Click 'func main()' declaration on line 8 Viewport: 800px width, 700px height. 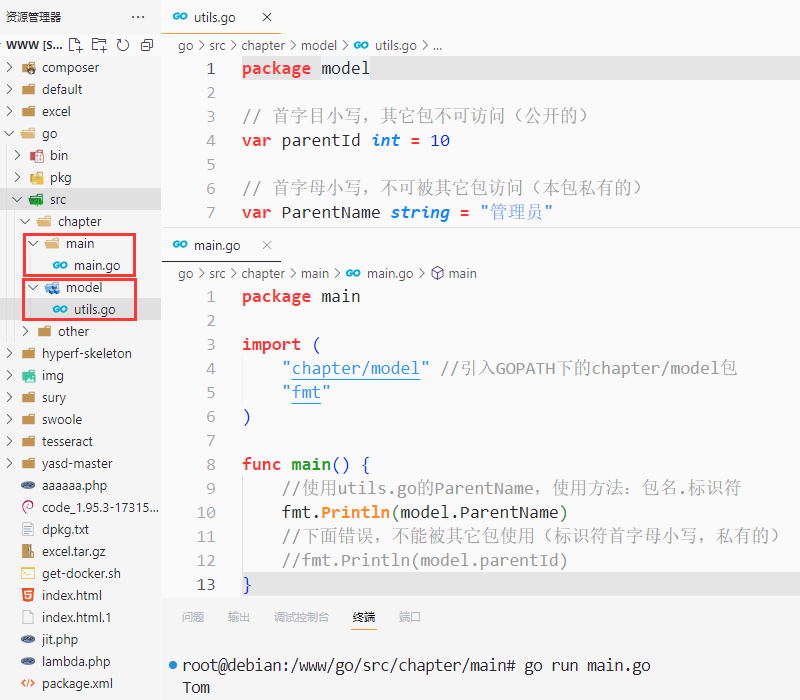pyautogui.click(x=296, y=464)
